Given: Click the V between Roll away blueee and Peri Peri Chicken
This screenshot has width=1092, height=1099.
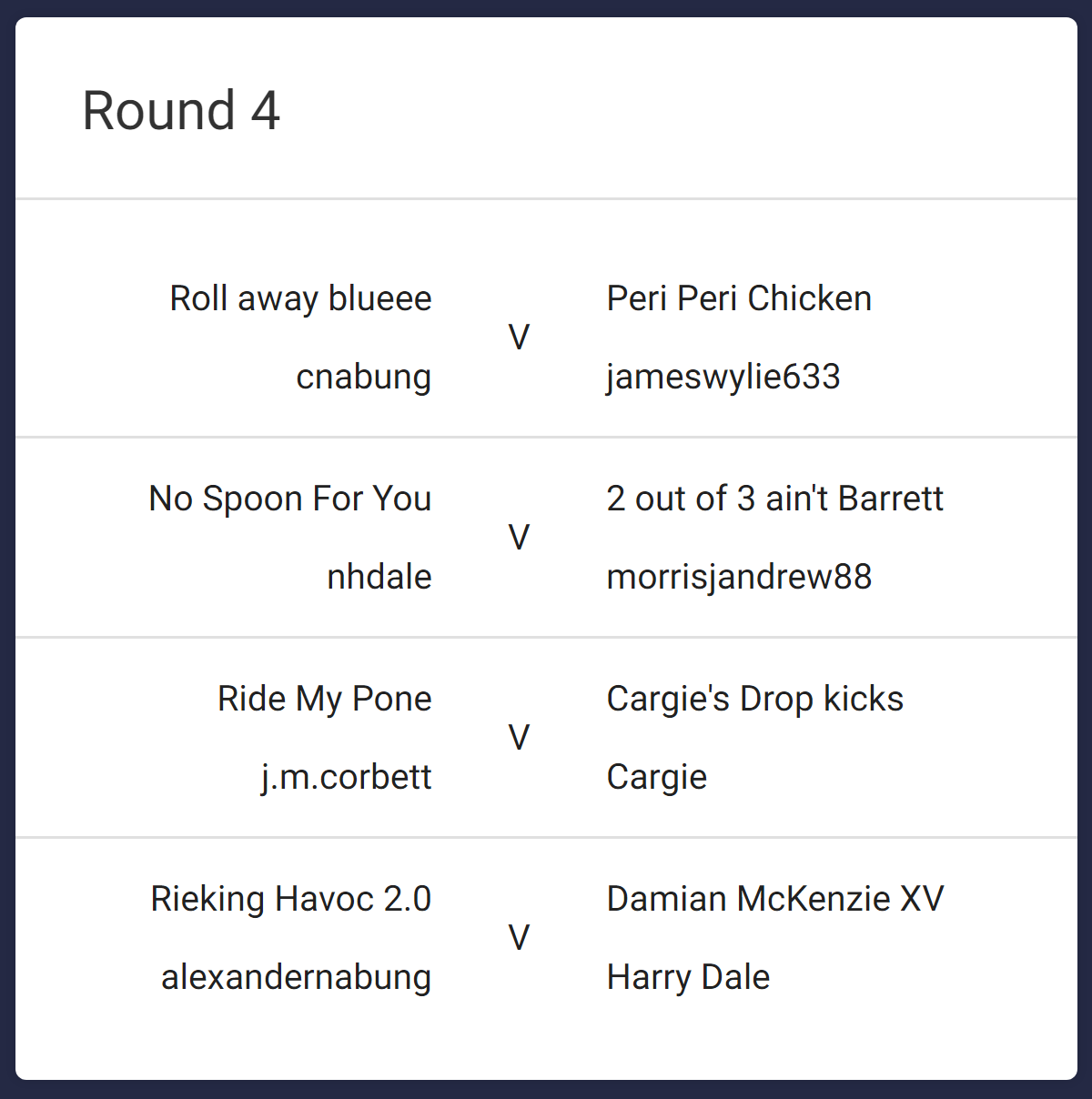Looking at the screenshot, I should [519, 338].
